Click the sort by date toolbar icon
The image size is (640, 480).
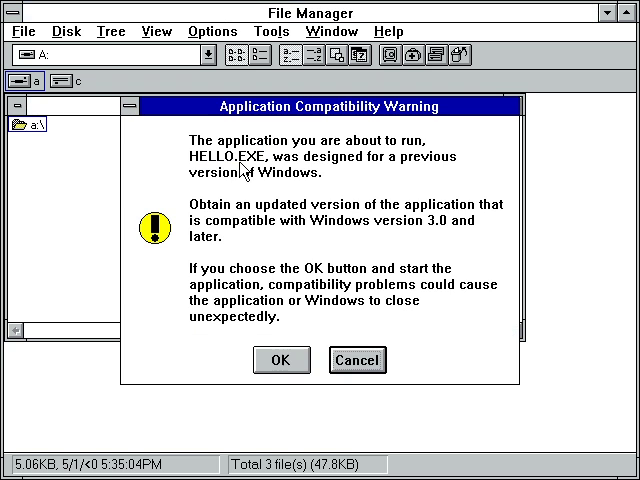359,55
